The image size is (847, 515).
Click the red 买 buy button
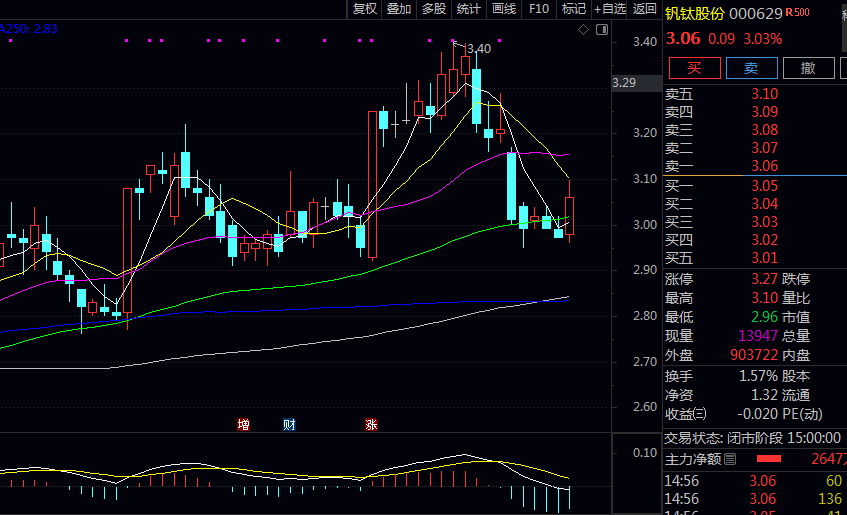[x=694, y=68]
